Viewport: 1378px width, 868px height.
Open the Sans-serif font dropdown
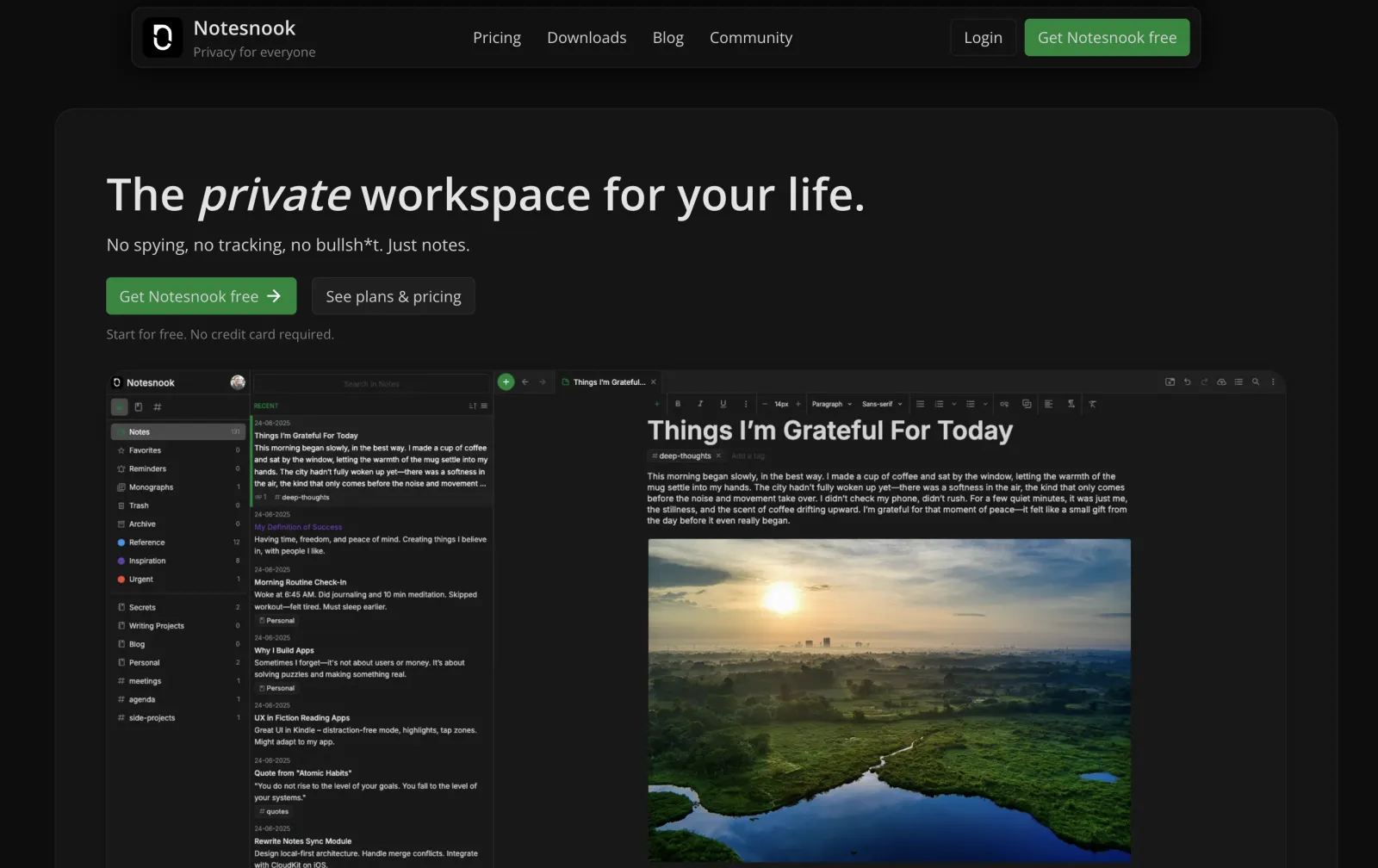tap(882, 404)
